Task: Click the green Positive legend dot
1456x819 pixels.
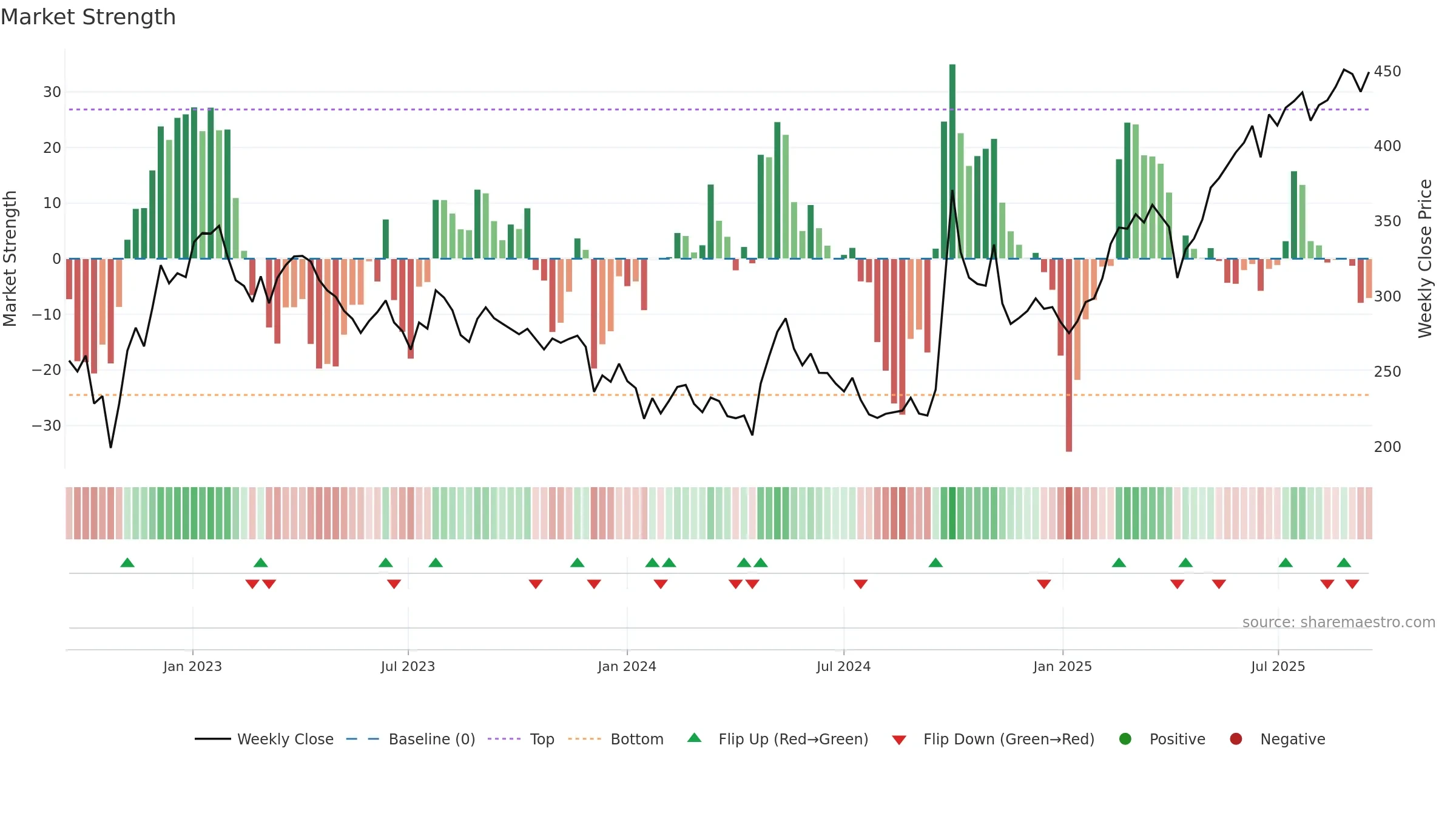Action: (x=1125, y=739)
